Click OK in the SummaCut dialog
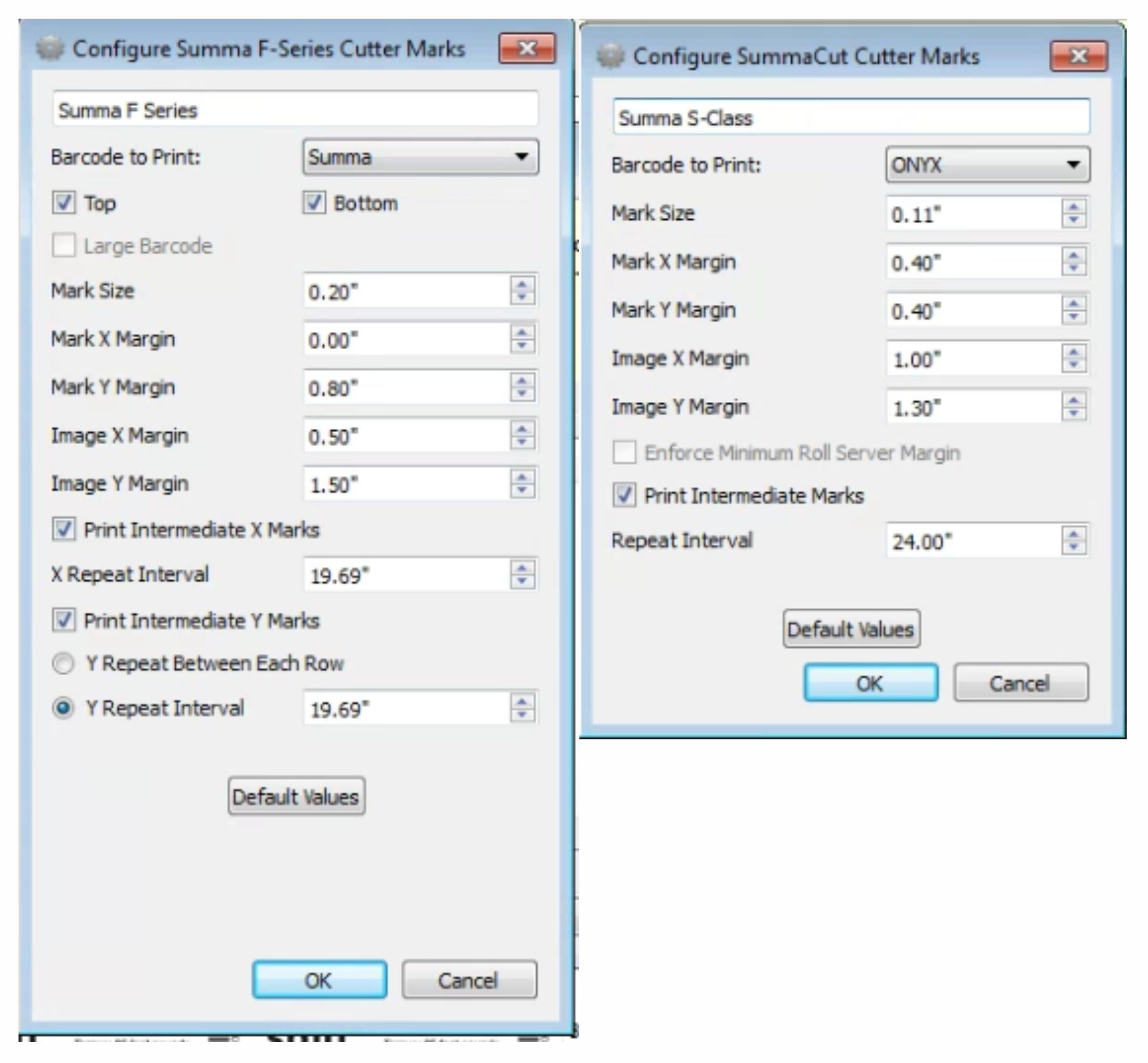The image size is (1148, 1063). (x=871, y=683)
